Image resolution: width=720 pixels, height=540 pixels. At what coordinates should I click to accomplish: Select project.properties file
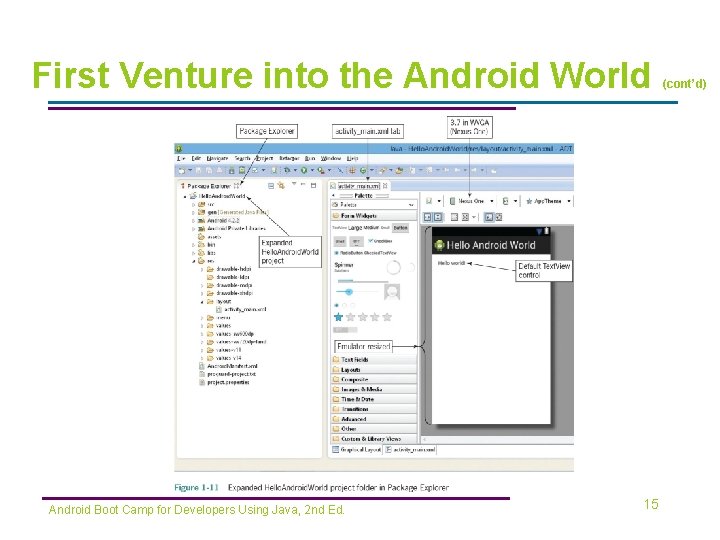(224, 382)
